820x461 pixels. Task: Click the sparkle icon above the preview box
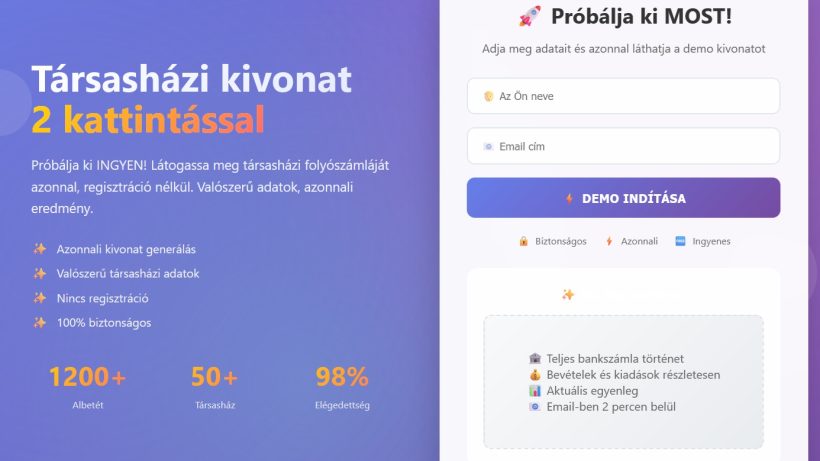(x=568, y=295)
